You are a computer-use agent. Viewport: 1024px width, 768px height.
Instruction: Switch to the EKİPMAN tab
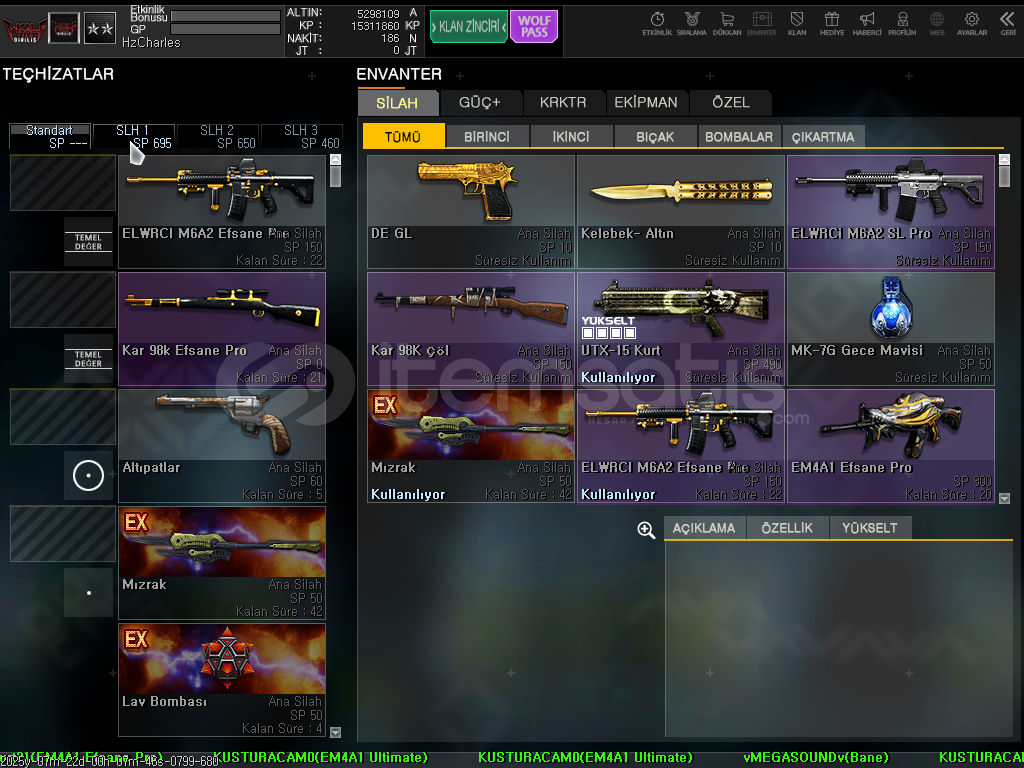coord(646,103)
